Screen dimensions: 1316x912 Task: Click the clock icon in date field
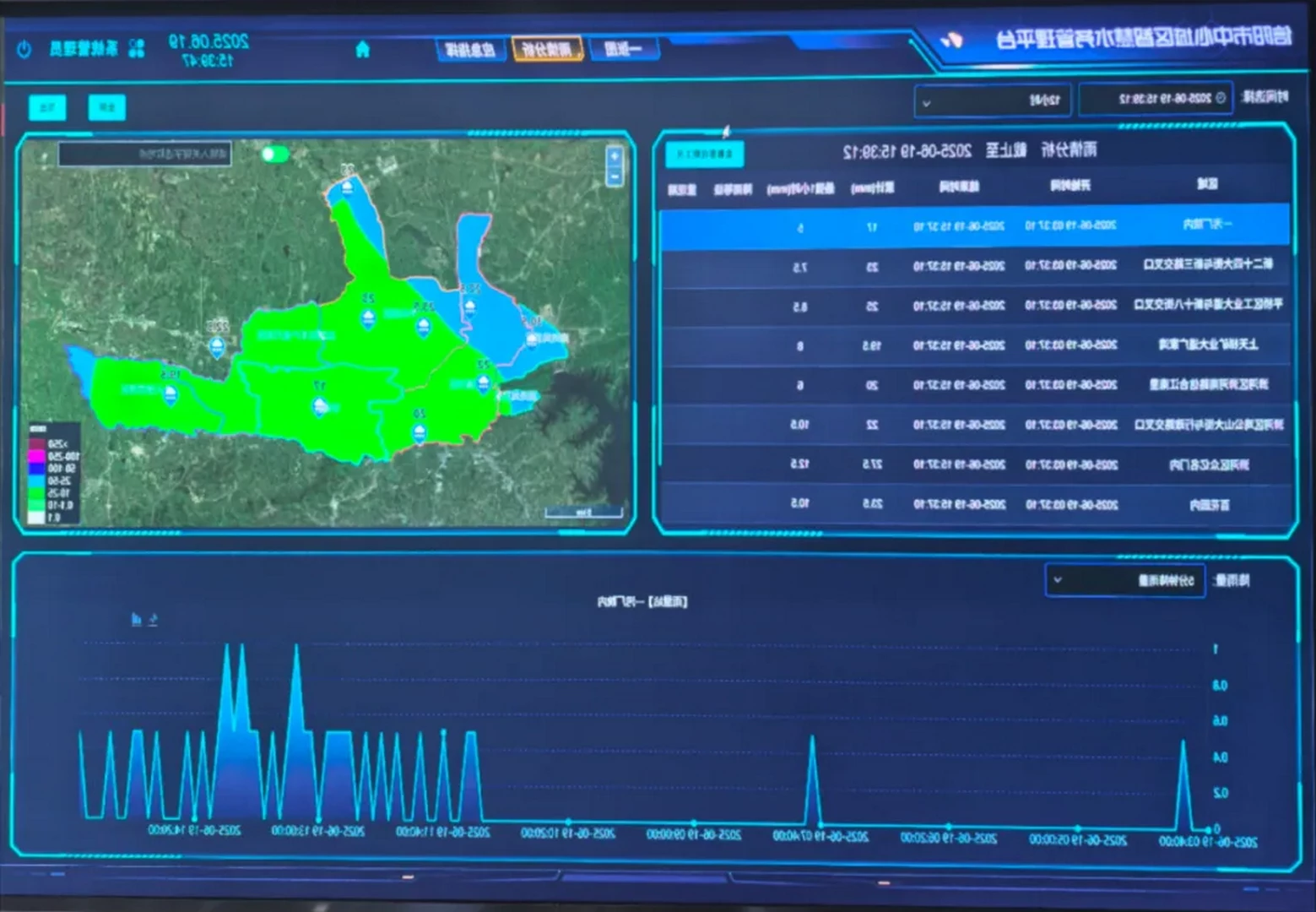pos(1220,98)
